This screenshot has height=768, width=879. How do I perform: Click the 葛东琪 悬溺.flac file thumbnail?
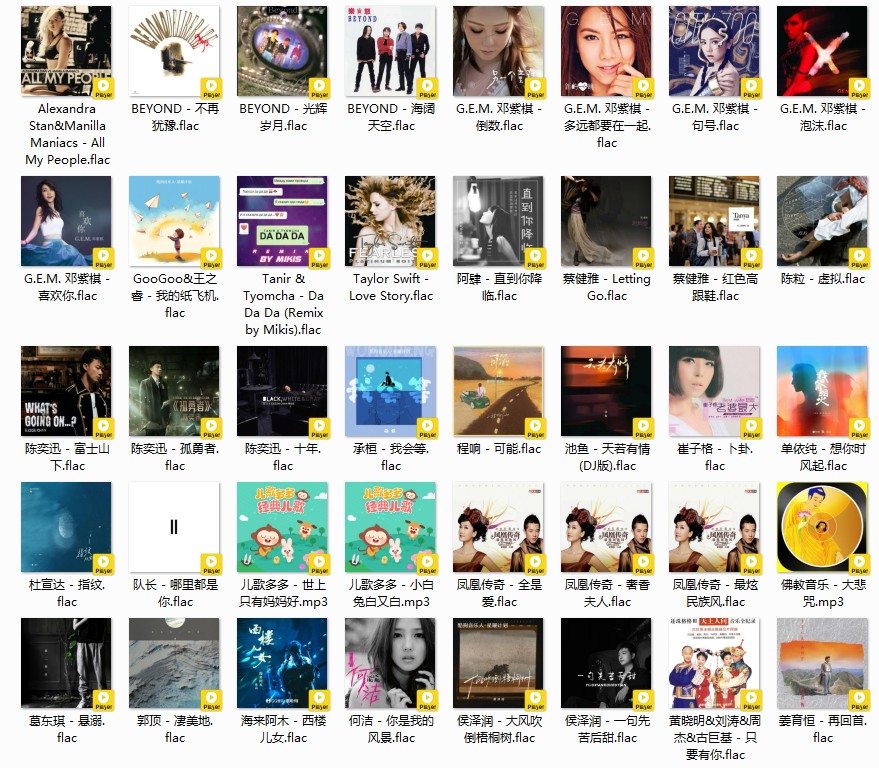(66, 663)
